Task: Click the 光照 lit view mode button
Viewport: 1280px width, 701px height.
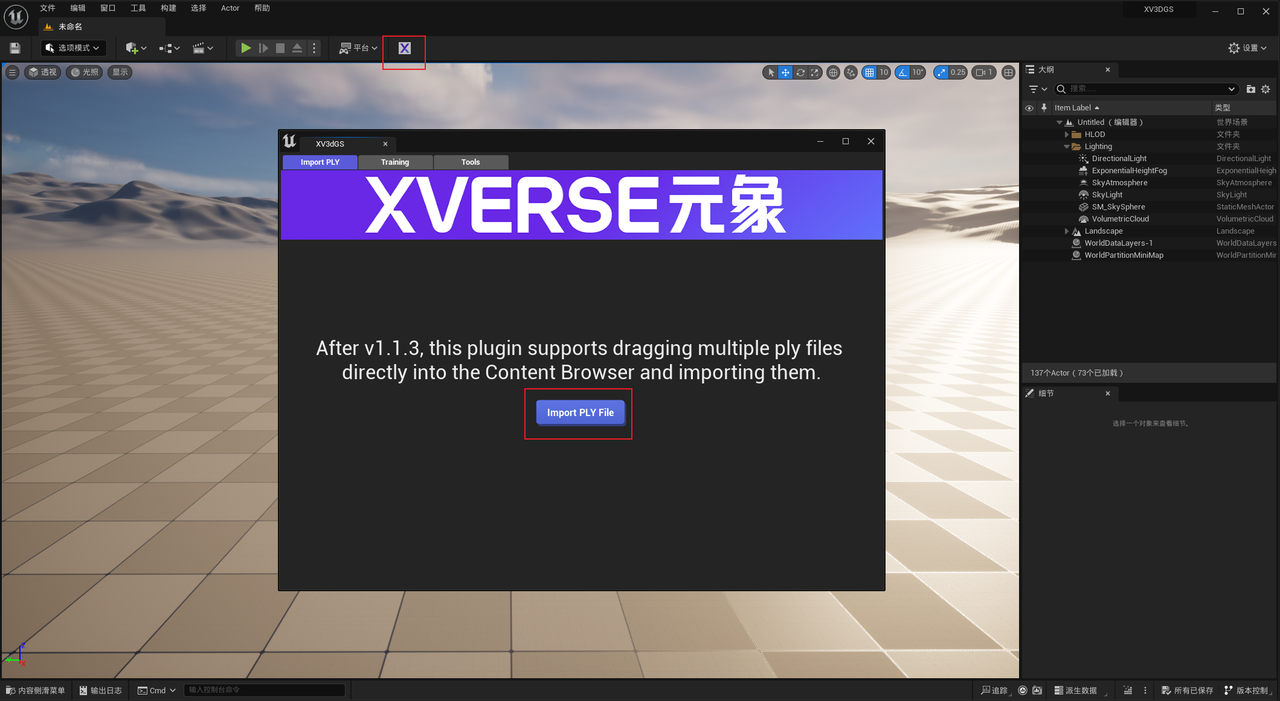Action: click(x=85, y=72)
